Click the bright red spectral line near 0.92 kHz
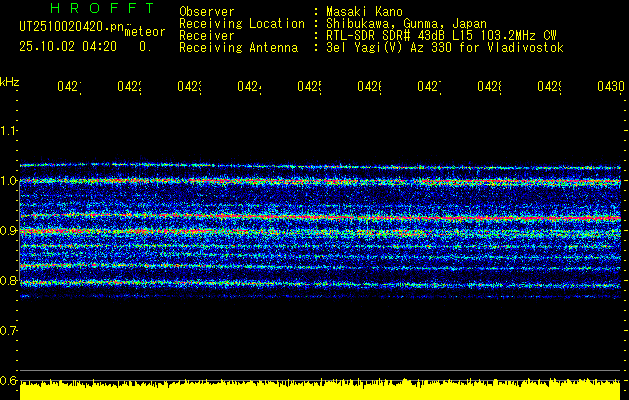This screenshot has width=629, height=400. [x=320, y=217]
